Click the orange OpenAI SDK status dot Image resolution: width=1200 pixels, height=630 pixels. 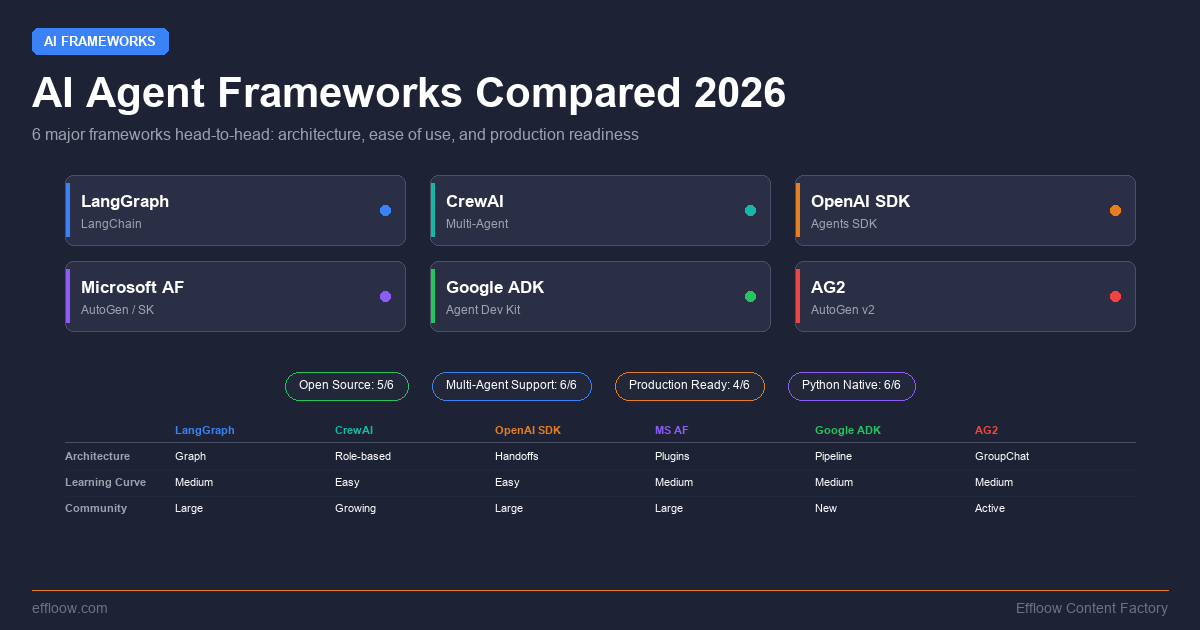[x=1115, y=210]
